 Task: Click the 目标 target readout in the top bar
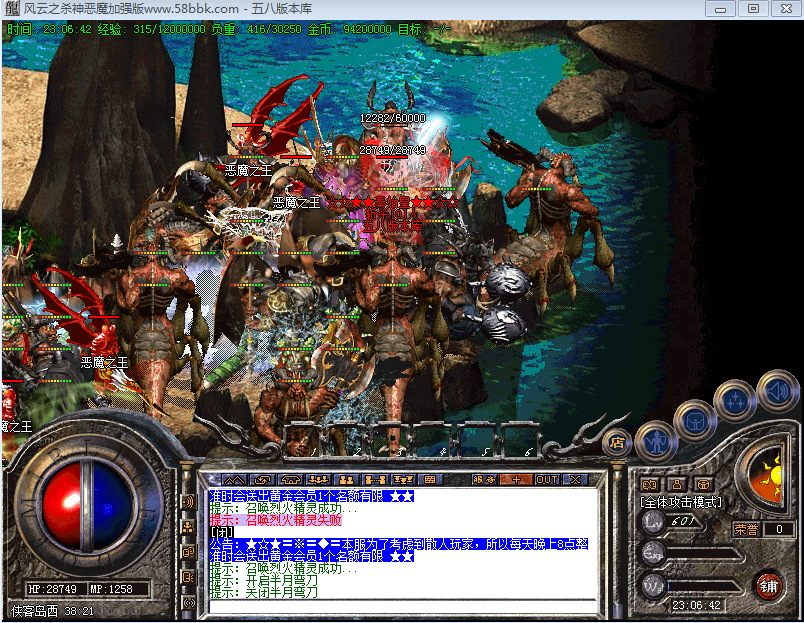click(x=425, y=29)
